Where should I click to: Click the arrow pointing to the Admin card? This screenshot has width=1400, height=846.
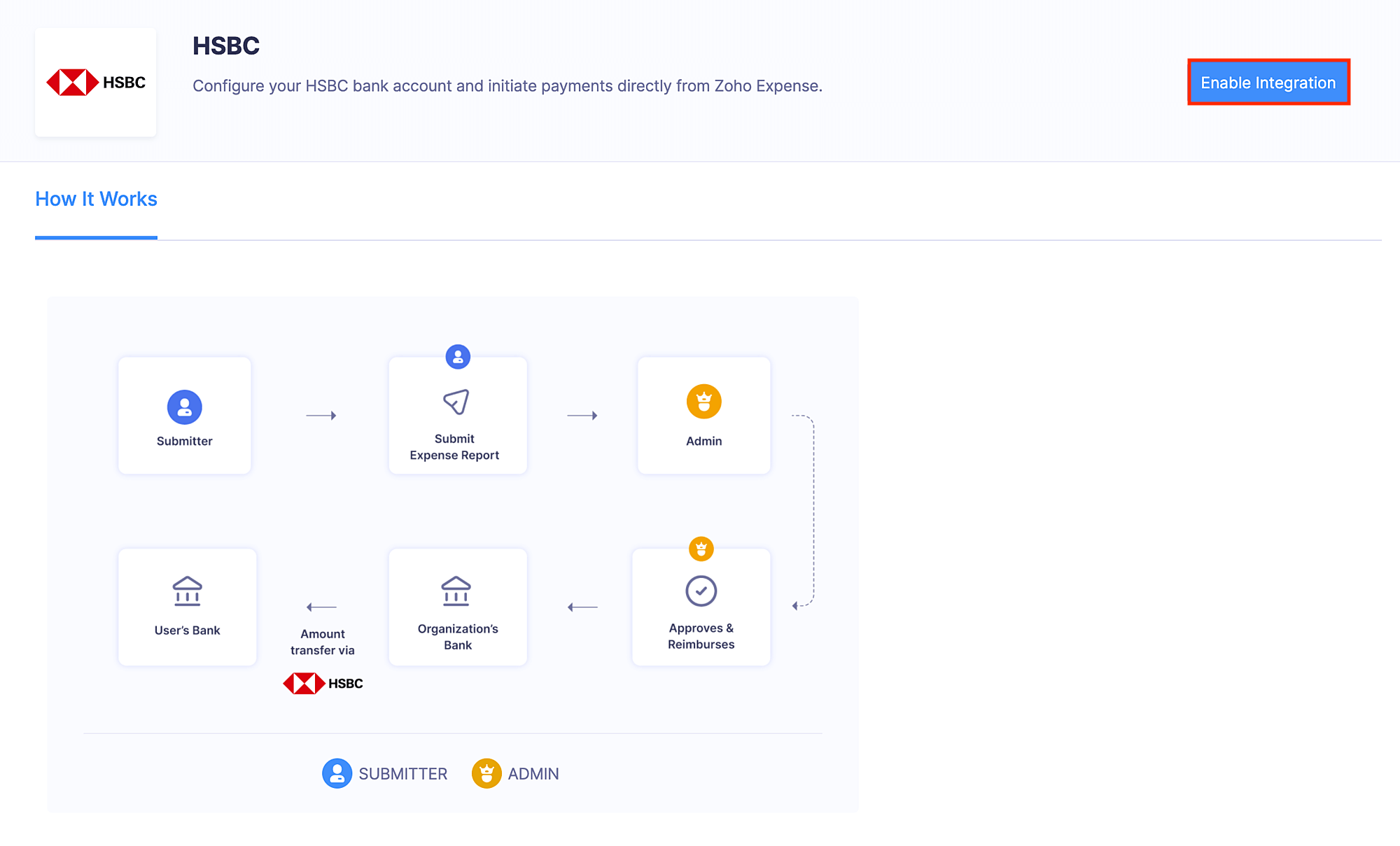coord(582,416)
